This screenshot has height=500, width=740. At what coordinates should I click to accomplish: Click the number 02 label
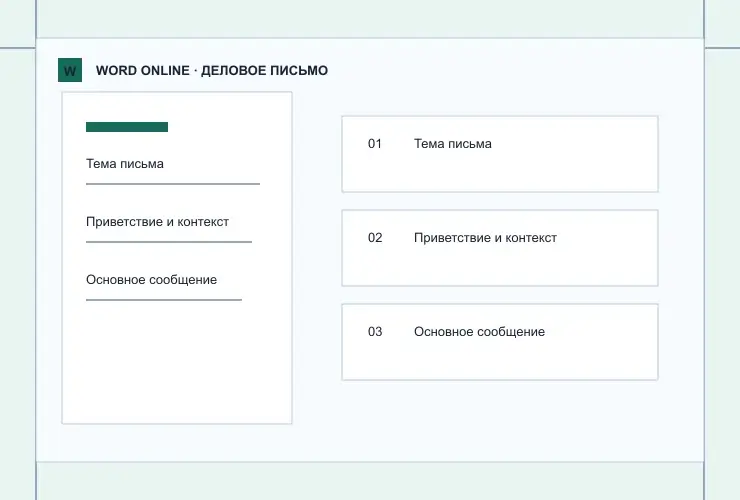(375, 237)
